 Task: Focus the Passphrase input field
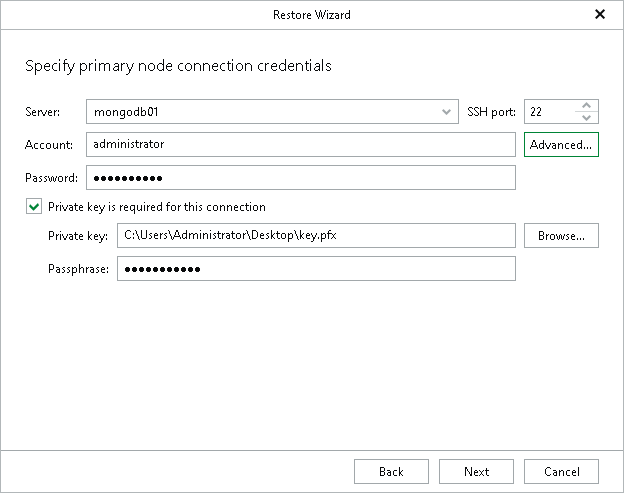(316, 269)
